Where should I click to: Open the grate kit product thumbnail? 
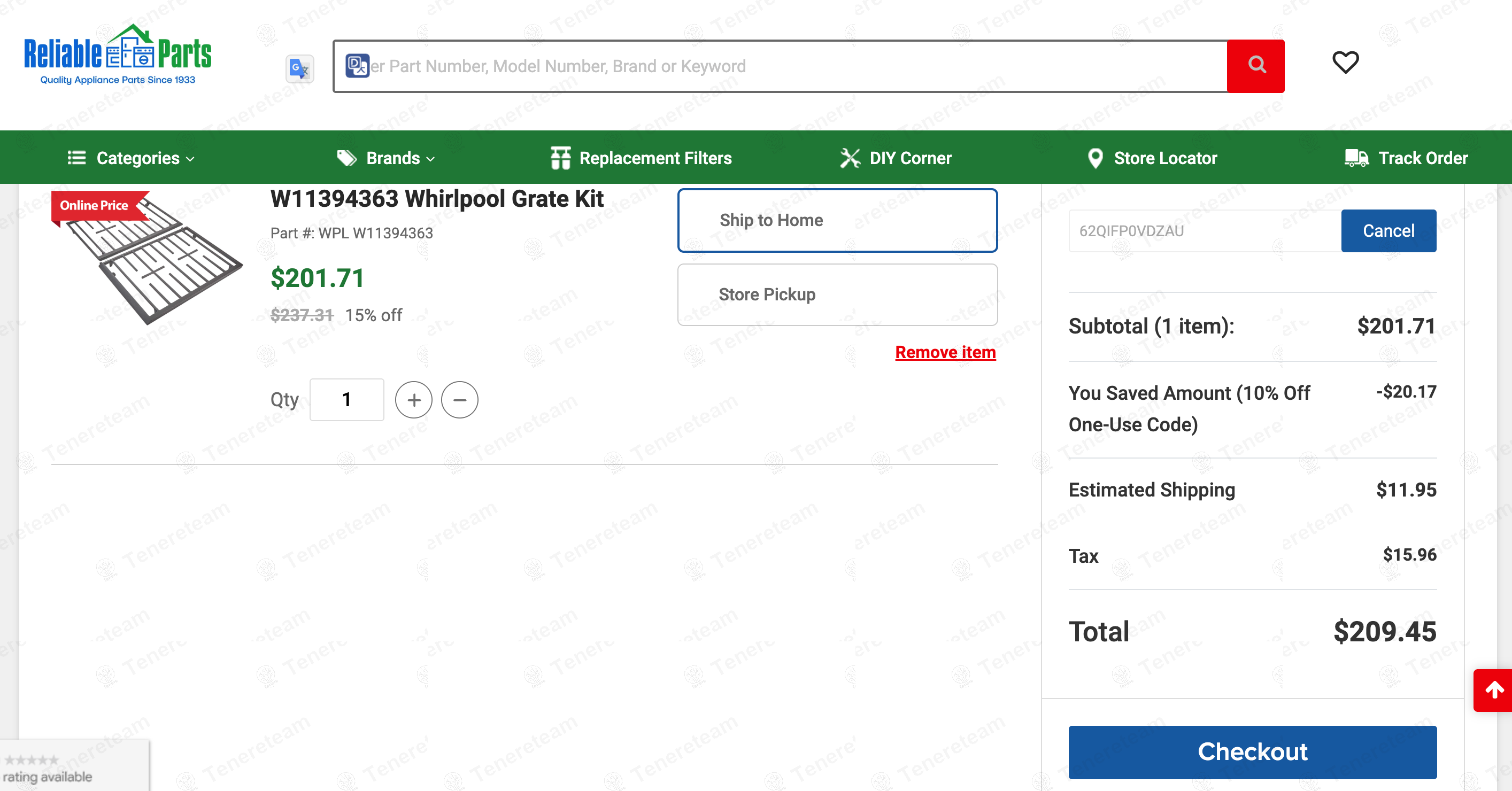pos(146,258)
